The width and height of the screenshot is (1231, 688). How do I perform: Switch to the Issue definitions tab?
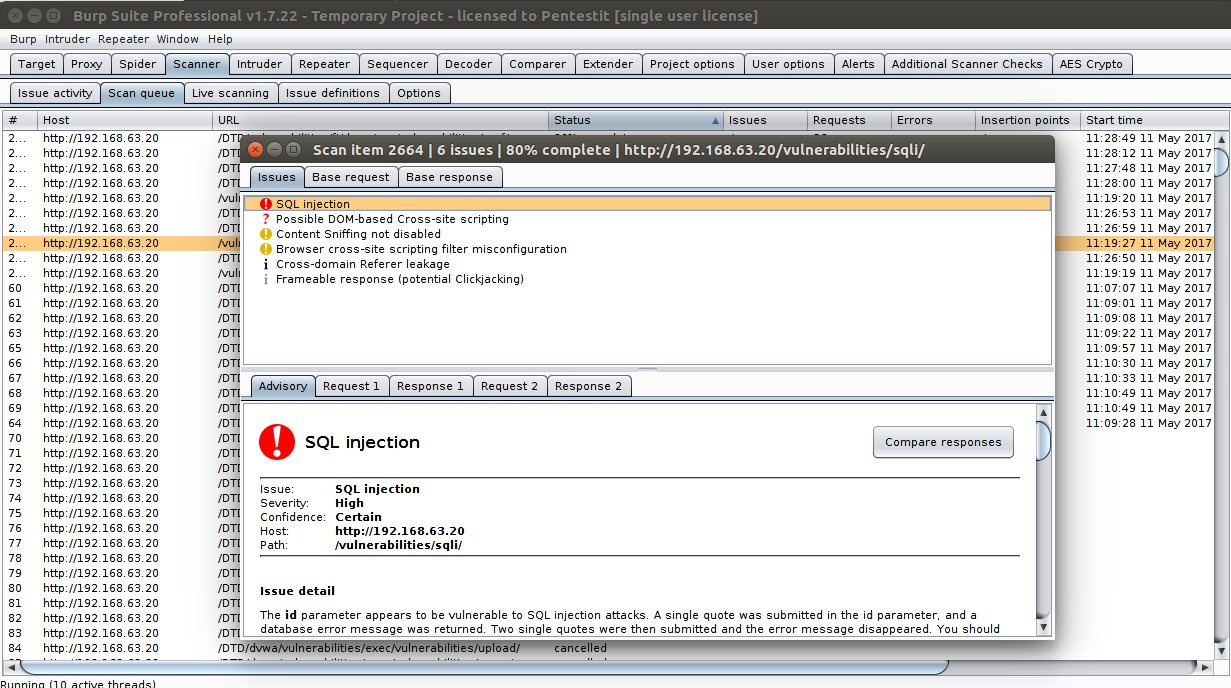pos(331,92)
